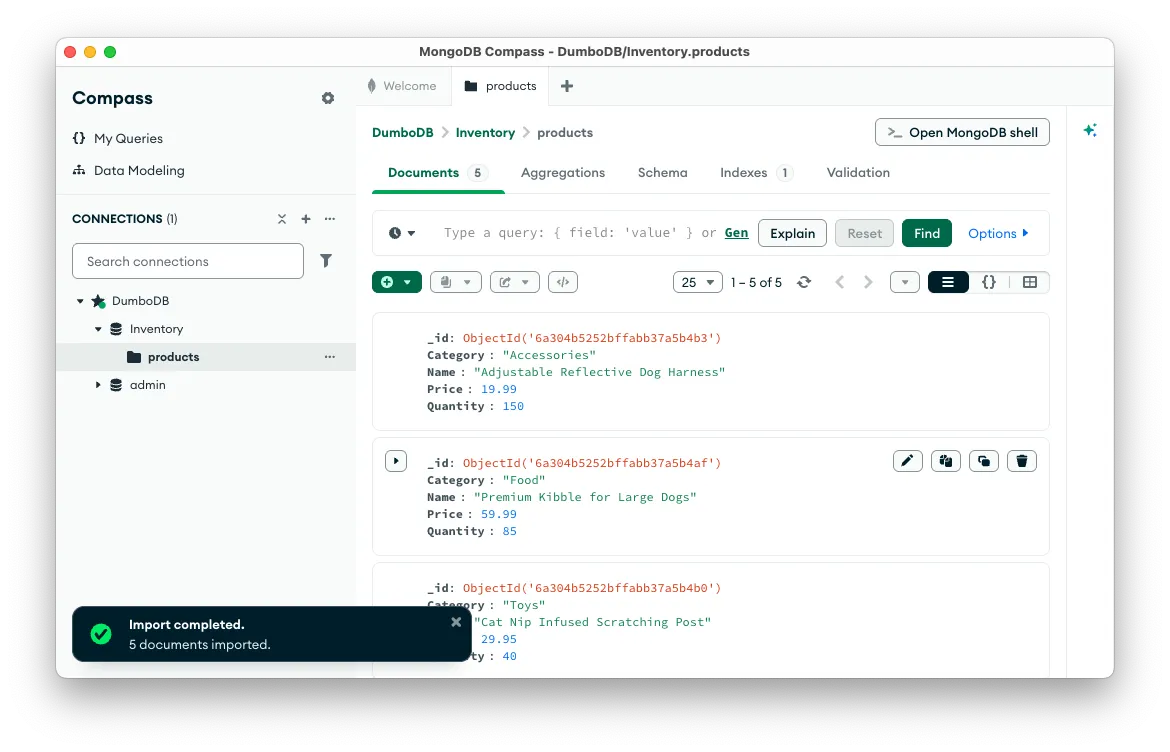Go to Inventory breadcrumb

pos(485,133)
